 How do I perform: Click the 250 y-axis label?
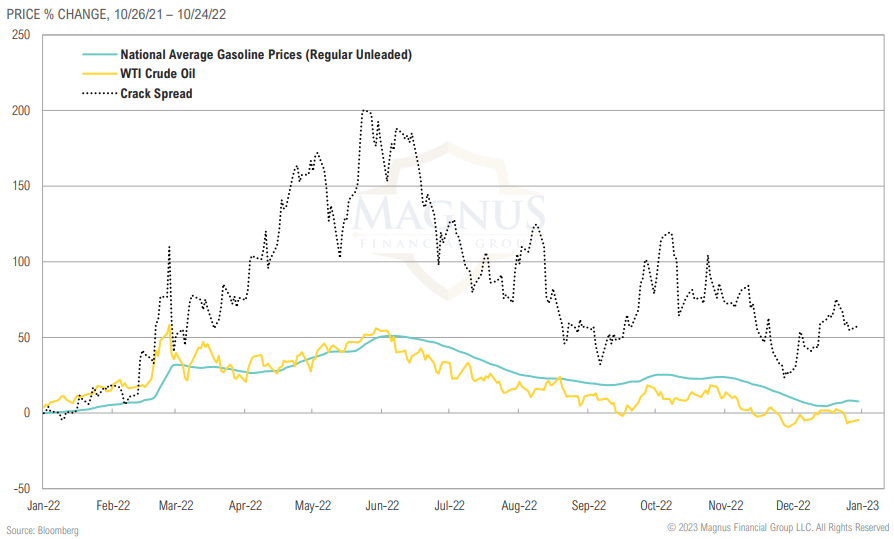(x=20, y=35)
